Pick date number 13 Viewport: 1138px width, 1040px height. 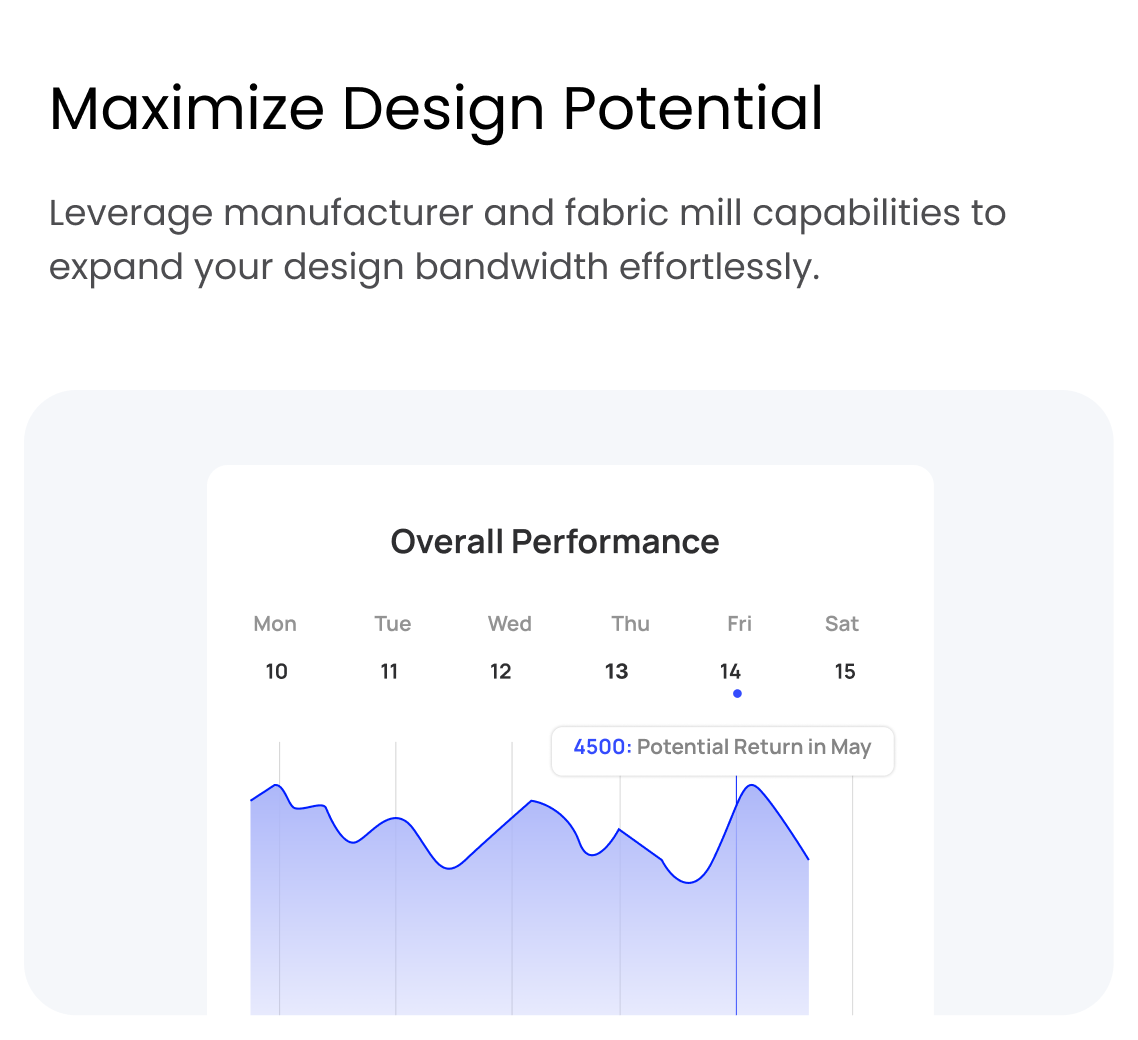point(617,672)
